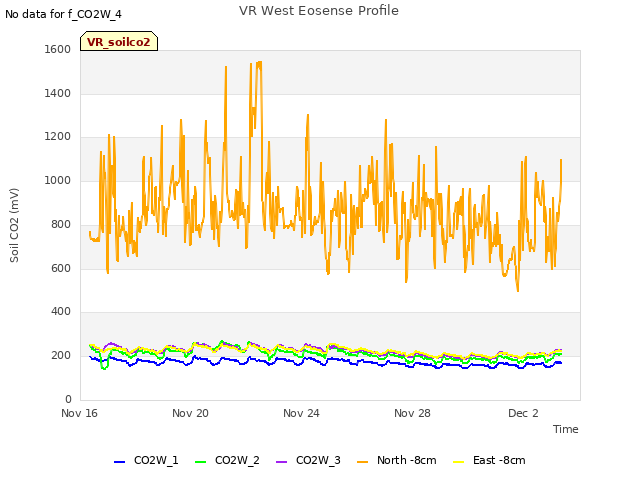The width and height of the screenshot is (640, 480).
Task: Click the yellow East -8cm legend swatch
Action: click(x=459, y=462)
